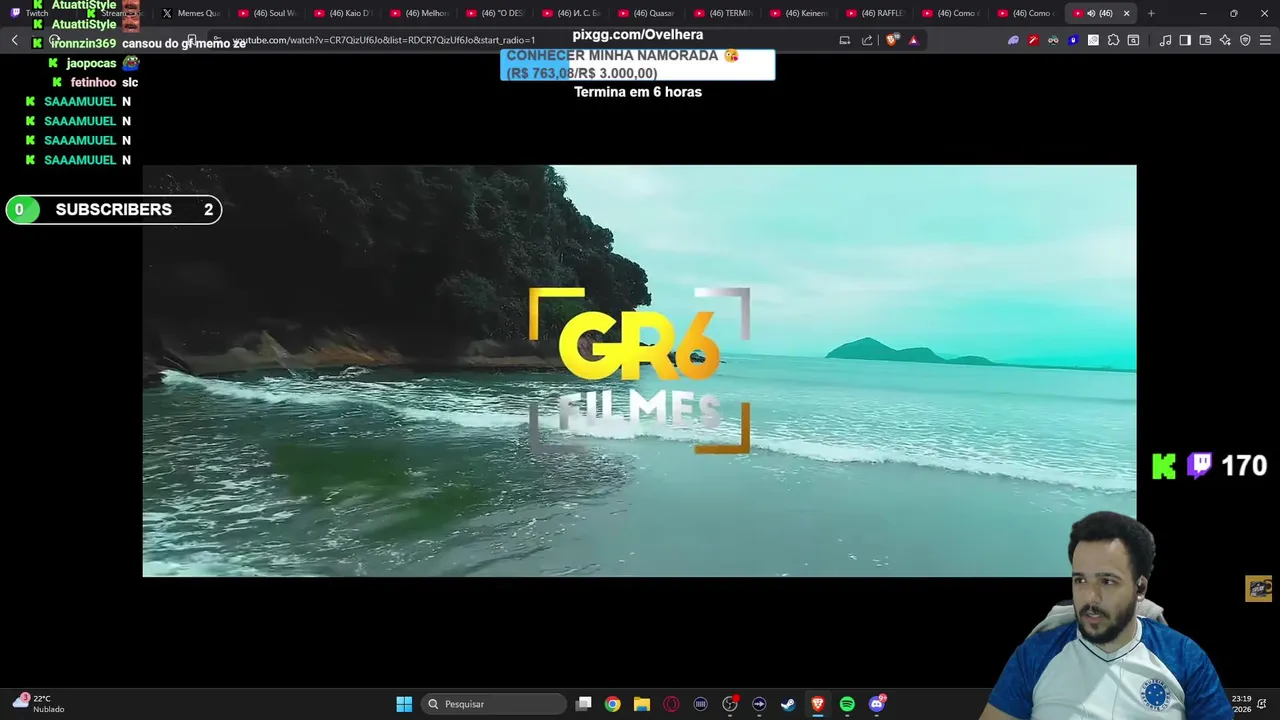Switch to the TERMIN YouTube tab
Screen dimensions: 1280x720
coord(723,13)
